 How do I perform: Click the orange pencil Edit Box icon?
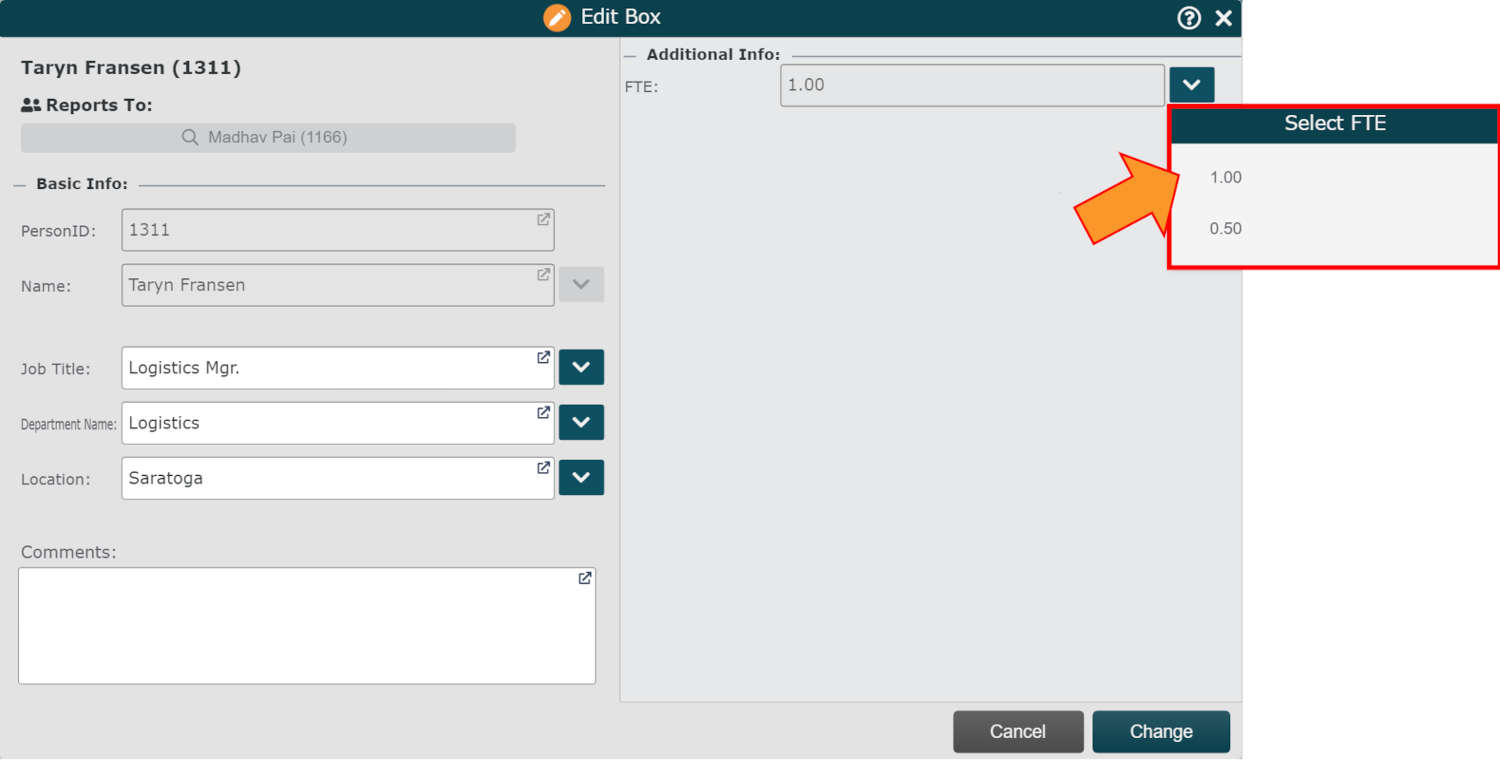[557, 18]
